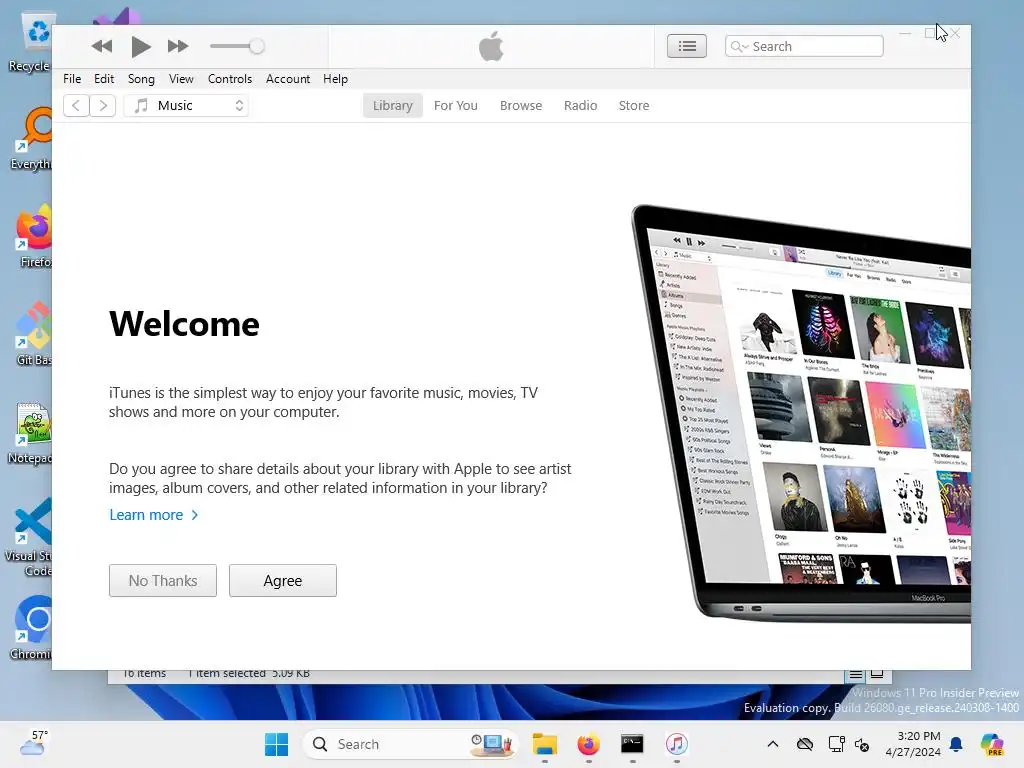Open the weather widget showing 57°
1024x768 pixels.
pos(33,744)
